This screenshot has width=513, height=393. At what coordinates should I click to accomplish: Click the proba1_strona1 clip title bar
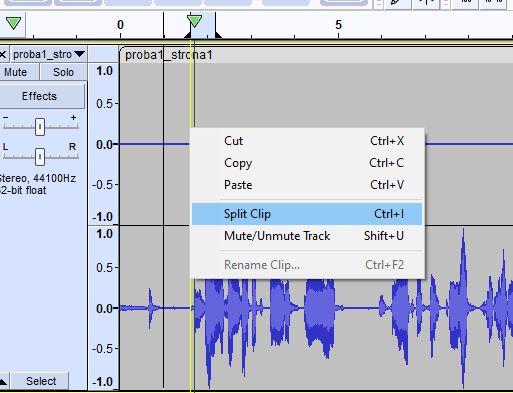[316, 55]
